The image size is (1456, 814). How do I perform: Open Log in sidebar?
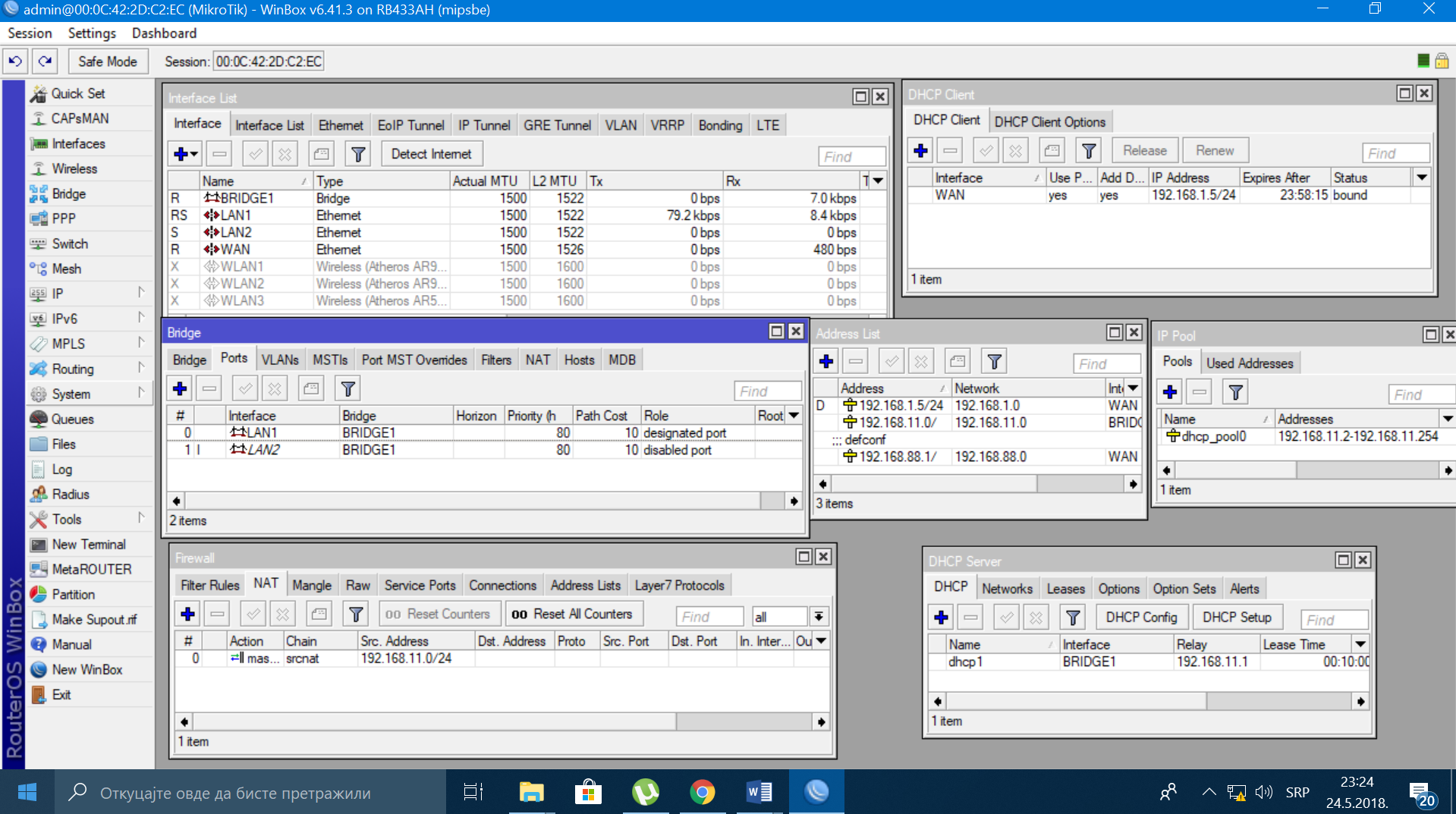(62, 470)
